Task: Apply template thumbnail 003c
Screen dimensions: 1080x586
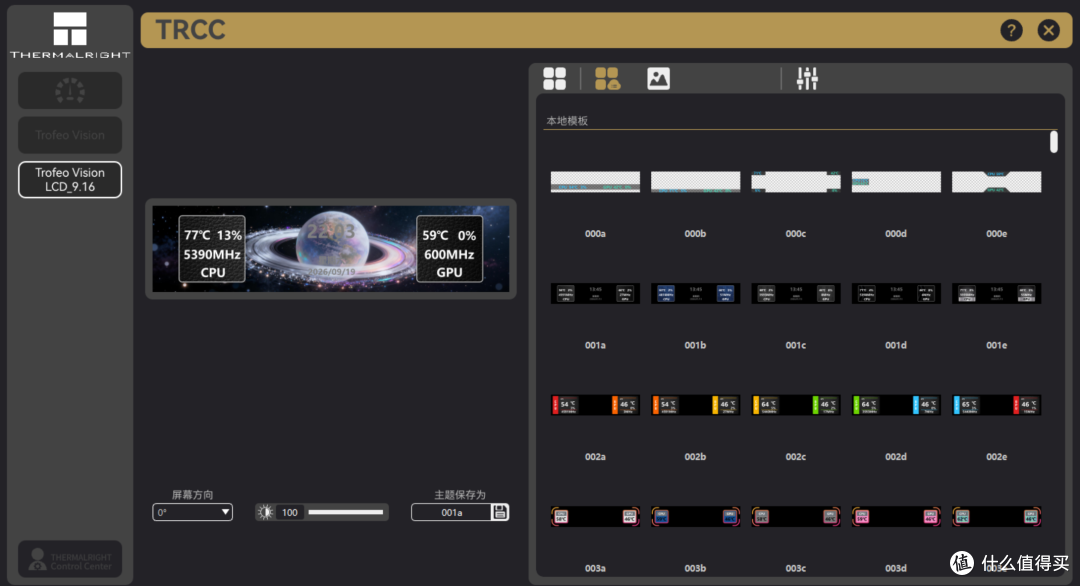Action: [796, 516]
